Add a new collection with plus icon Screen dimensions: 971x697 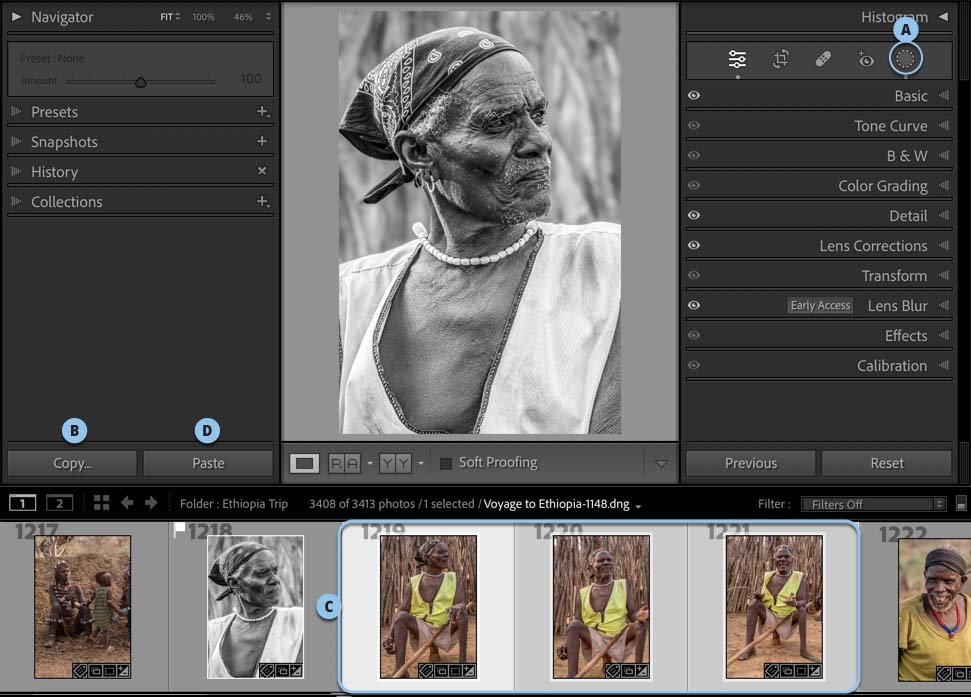[263, 202]
